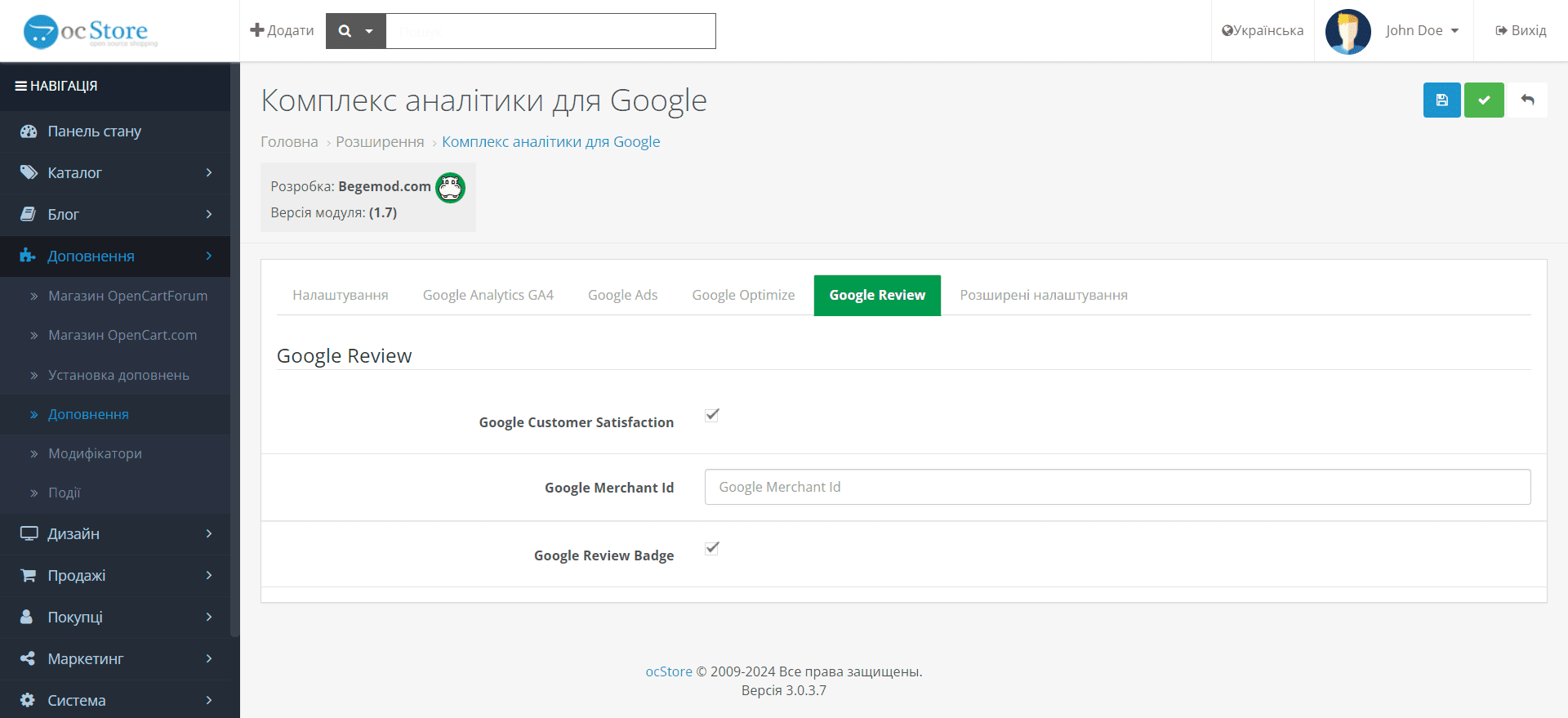The height and width of the screenshot is (718, 1568).
Task: Click the plus icon beside Додати
Action: 257,30
